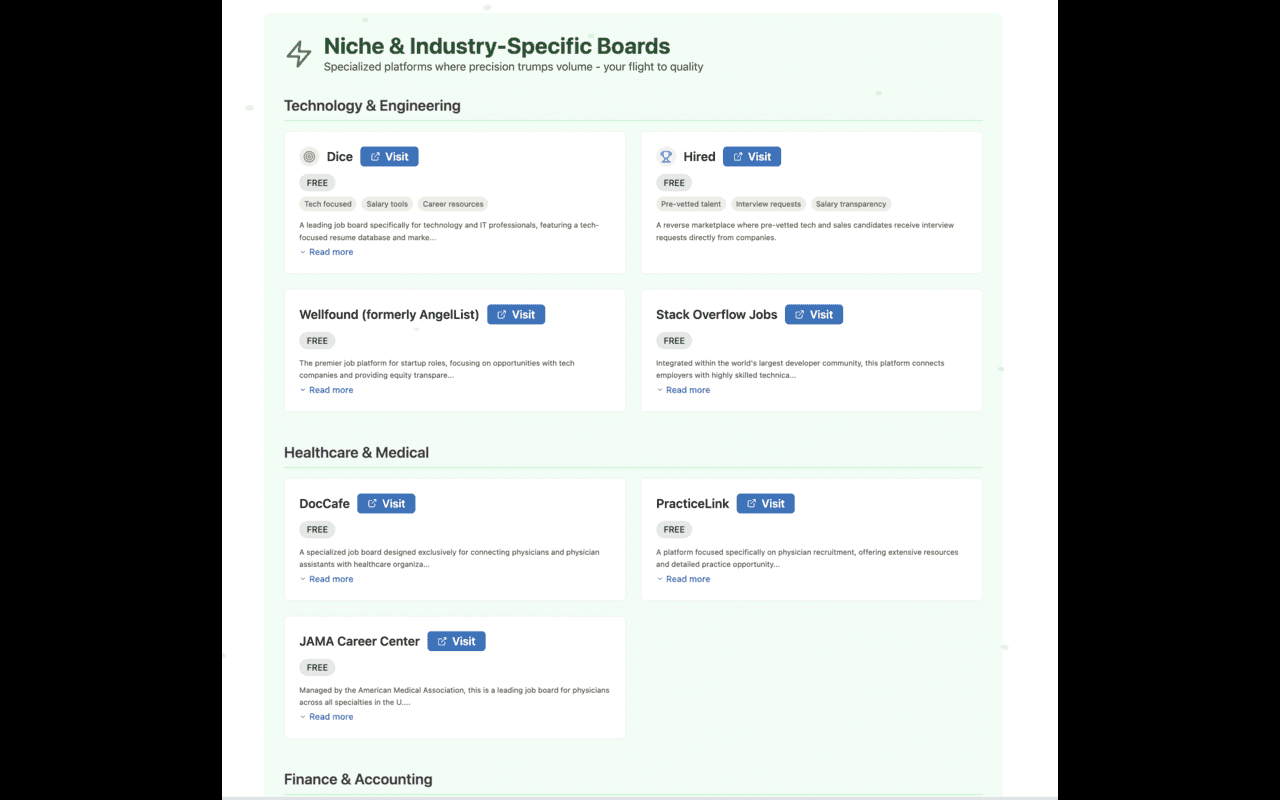
Task: Expand PracticeLink's Read more text
Action: [687, 579]
